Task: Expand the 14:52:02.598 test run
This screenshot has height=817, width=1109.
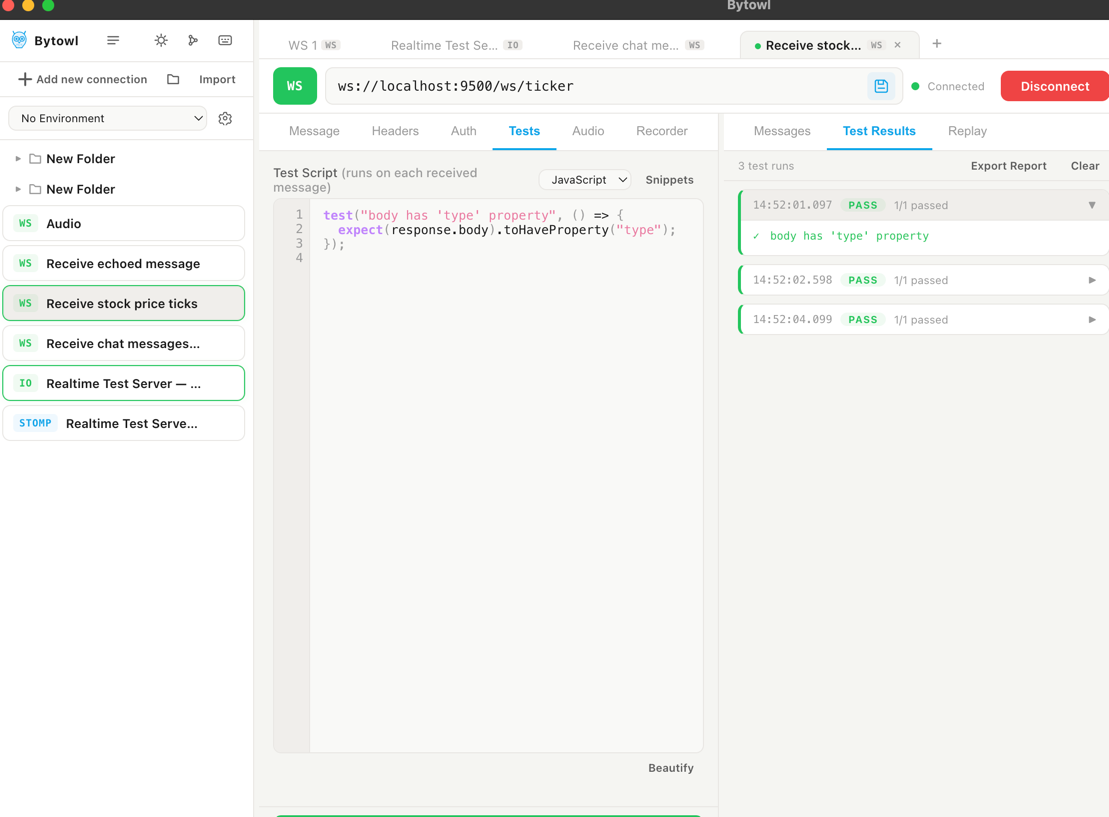Action: 1092,280
